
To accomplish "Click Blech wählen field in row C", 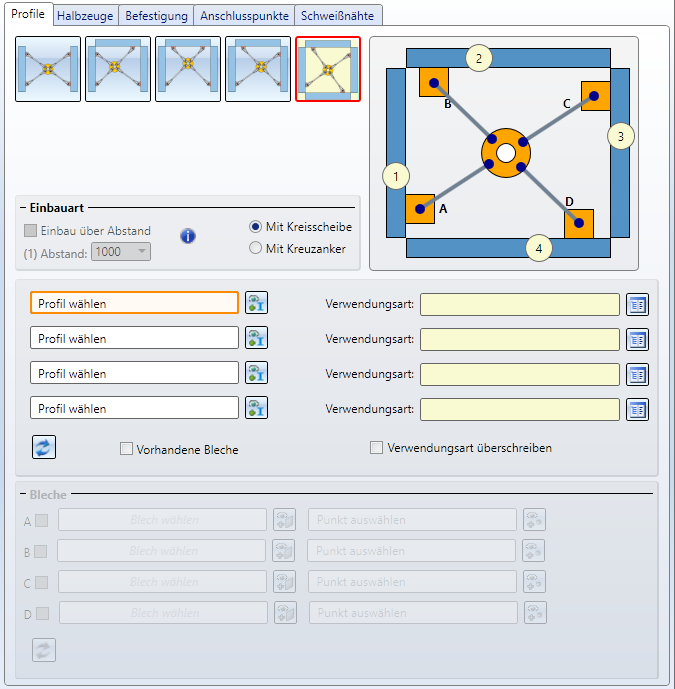I will 163,582.
